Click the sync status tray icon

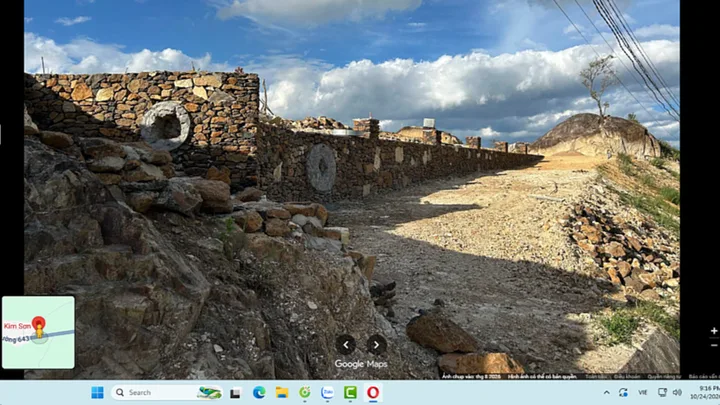pos(623,393)
